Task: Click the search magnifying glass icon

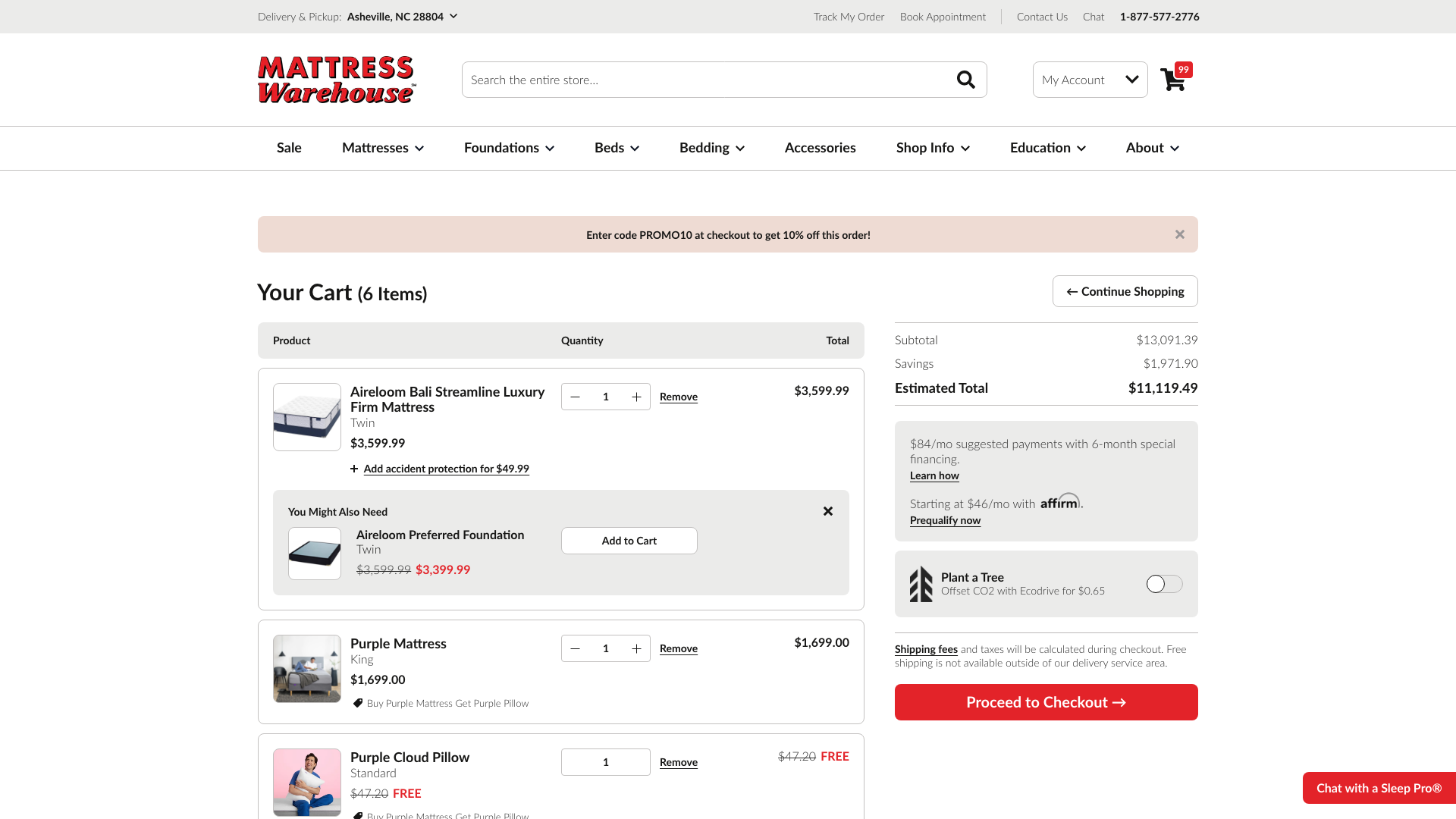Action: pos(965,79)
